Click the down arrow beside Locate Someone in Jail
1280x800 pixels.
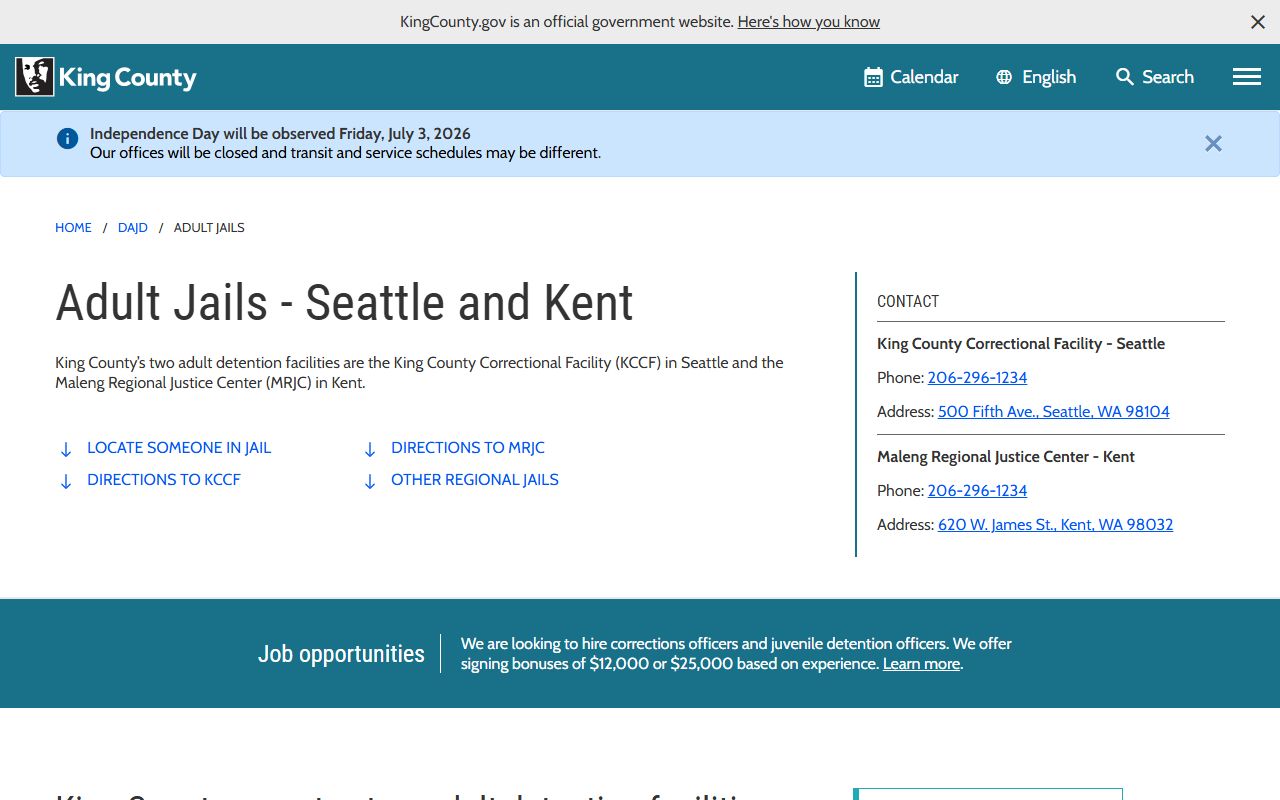click(66, 450)
